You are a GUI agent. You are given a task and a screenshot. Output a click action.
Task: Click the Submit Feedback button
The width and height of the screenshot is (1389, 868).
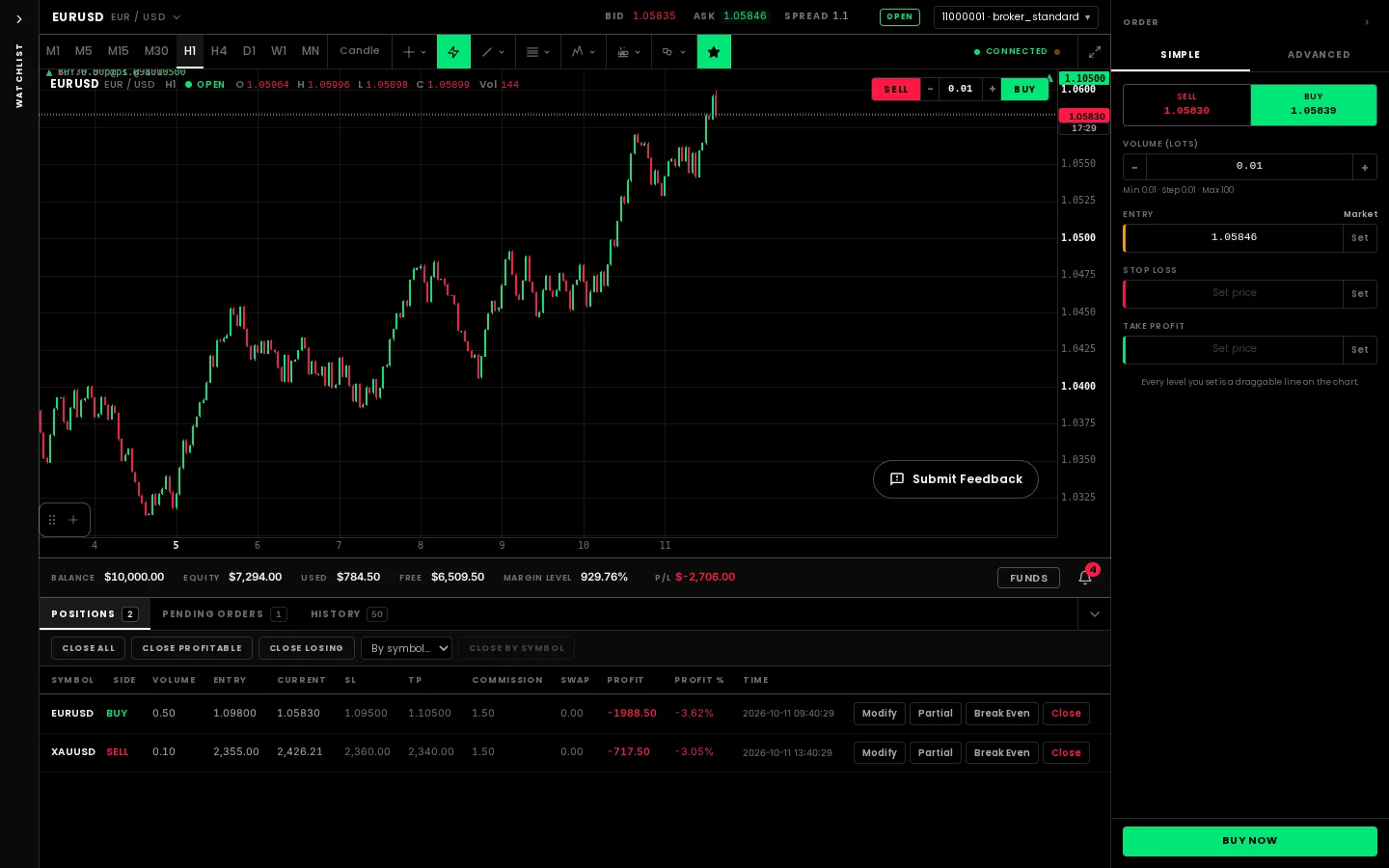tap(956, 479)
